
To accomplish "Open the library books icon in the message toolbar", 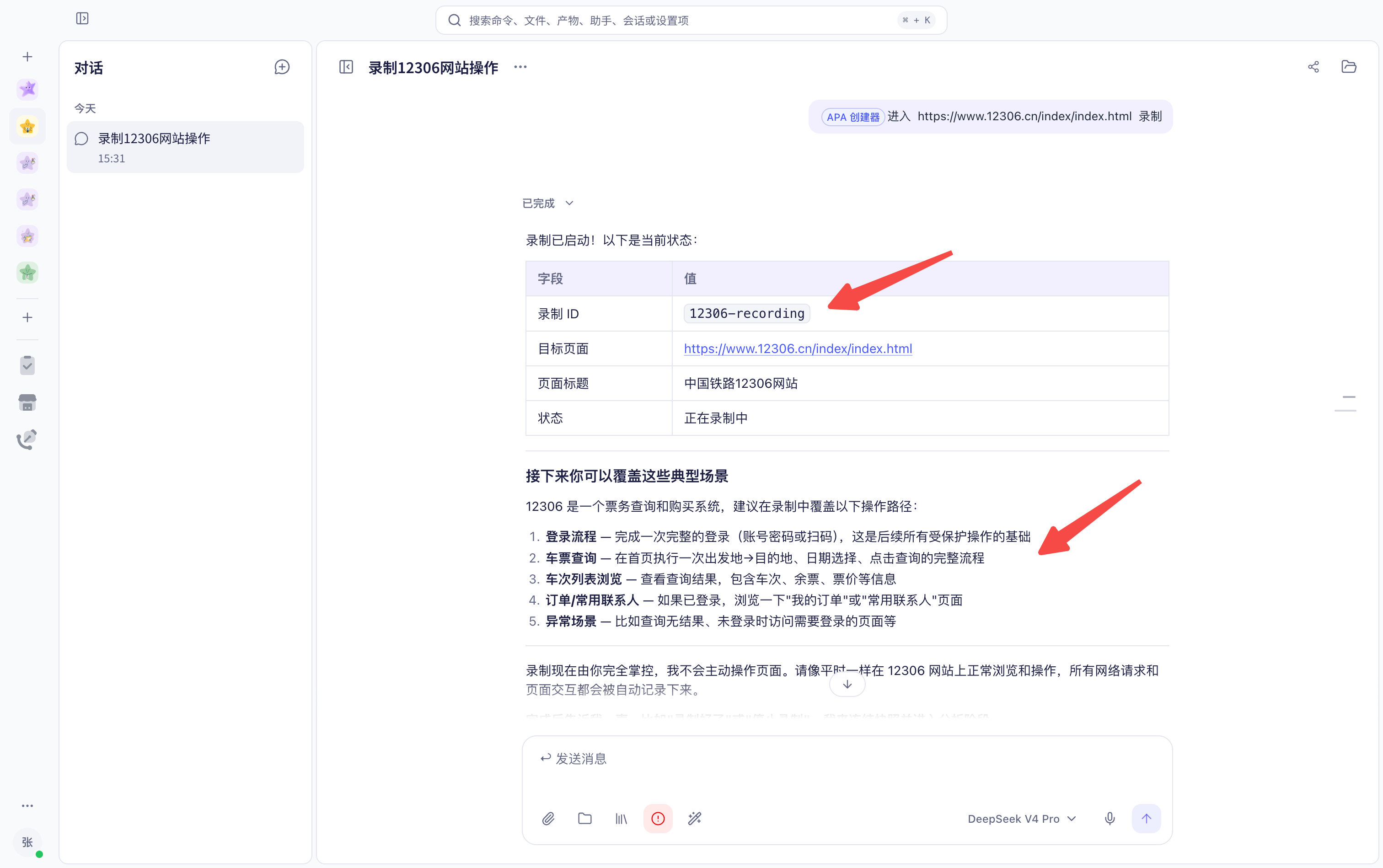I will 621,819.
